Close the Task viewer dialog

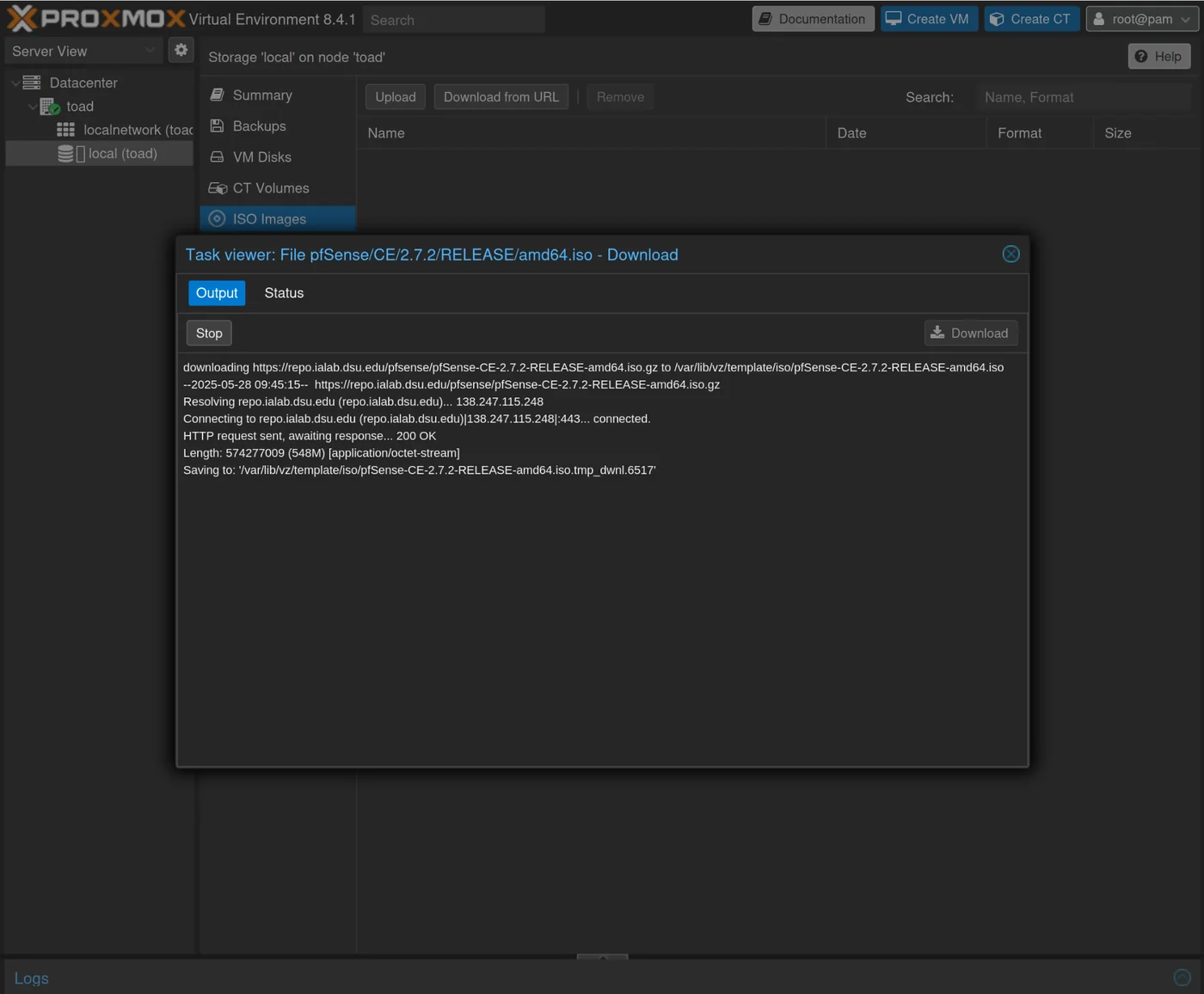(1010, 254)
